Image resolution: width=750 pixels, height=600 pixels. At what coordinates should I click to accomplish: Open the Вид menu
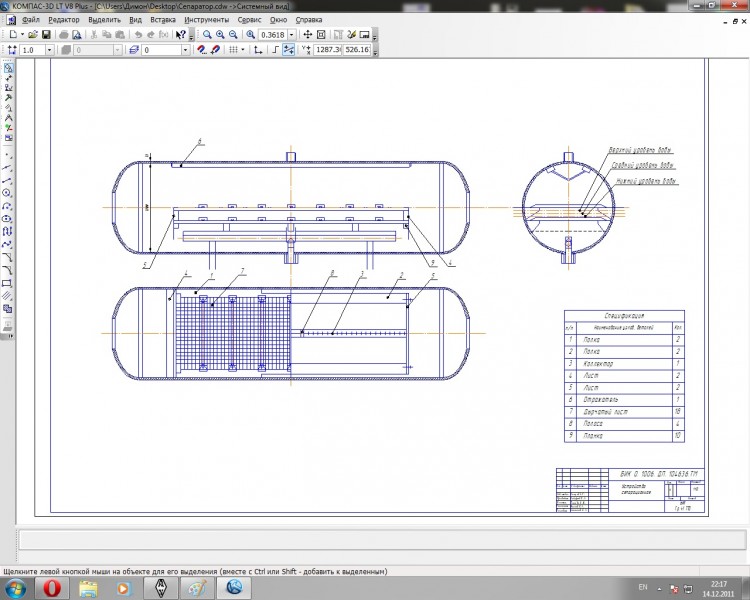click(x=135, y=20)
